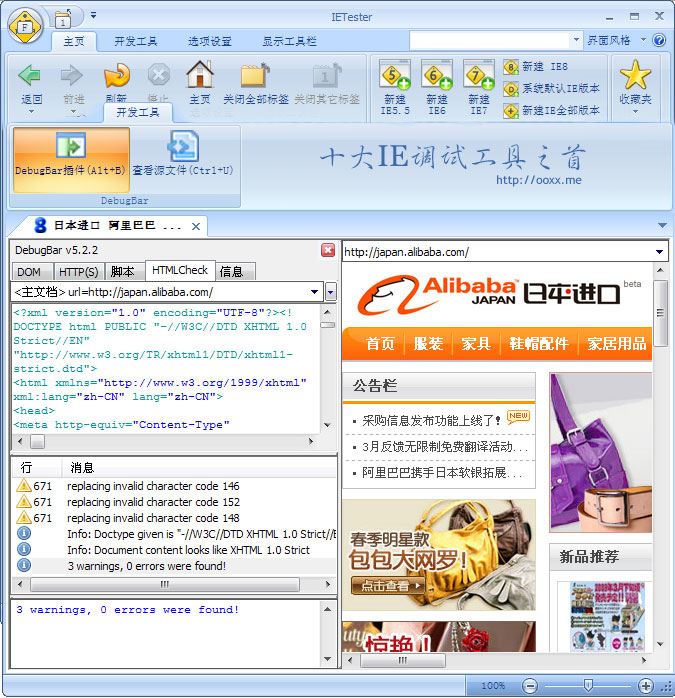Viewport: 675px width, 698px height.
Task: Open the Favorites star menu
Action: click(x=635, y=87)
